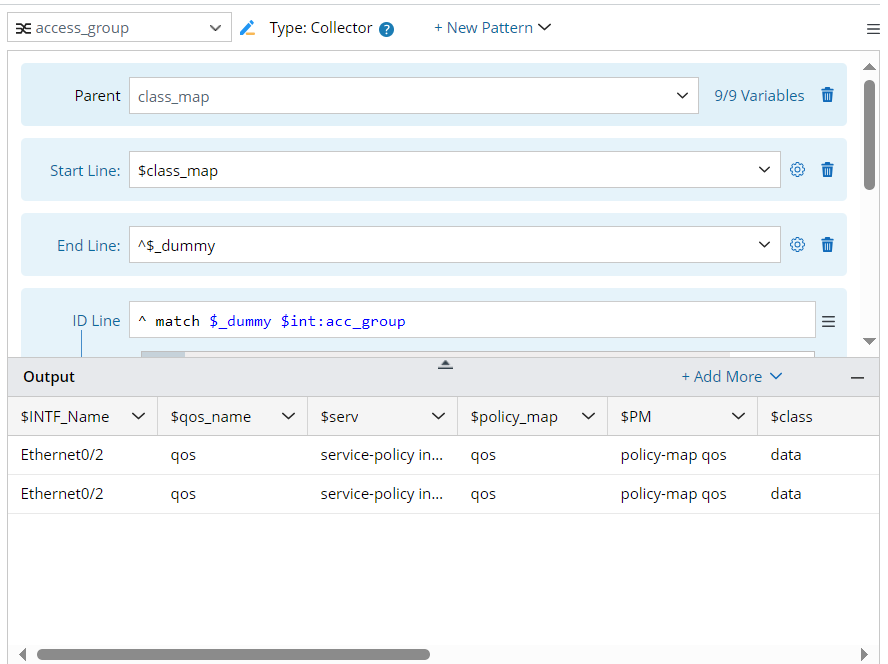
Task: Open the New Pattern menu
Action: point(492,28)
